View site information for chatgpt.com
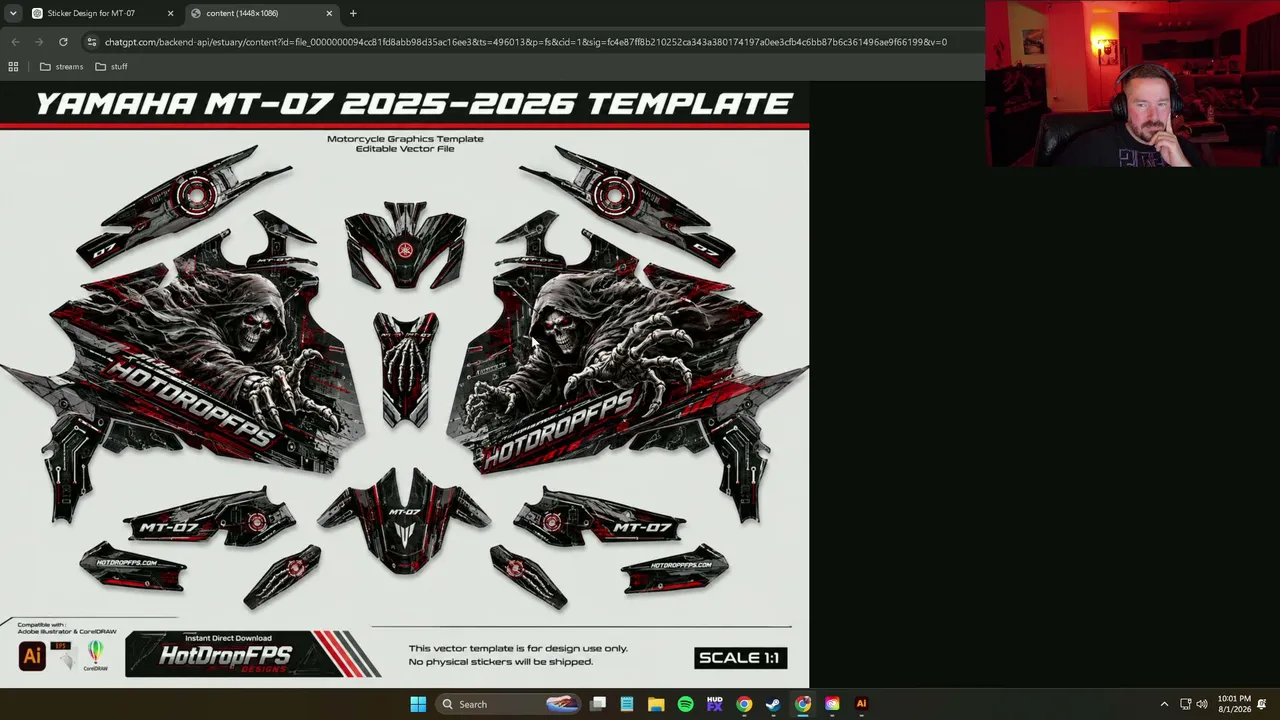The image size is (1280, 720). [x=92, y=42]
